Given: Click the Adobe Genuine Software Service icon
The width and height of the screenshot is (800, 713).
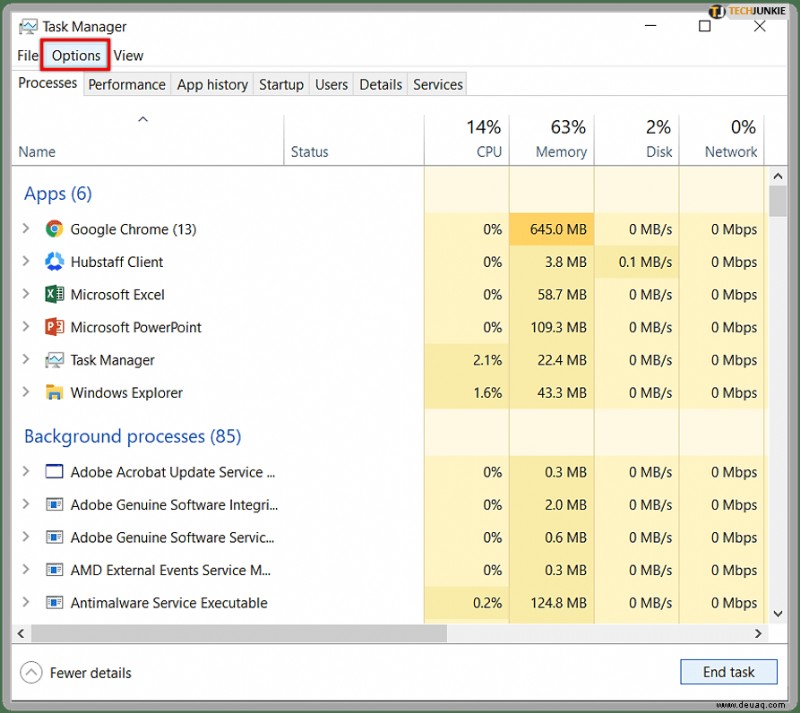Looking at the screenshot, I should 54,537.
